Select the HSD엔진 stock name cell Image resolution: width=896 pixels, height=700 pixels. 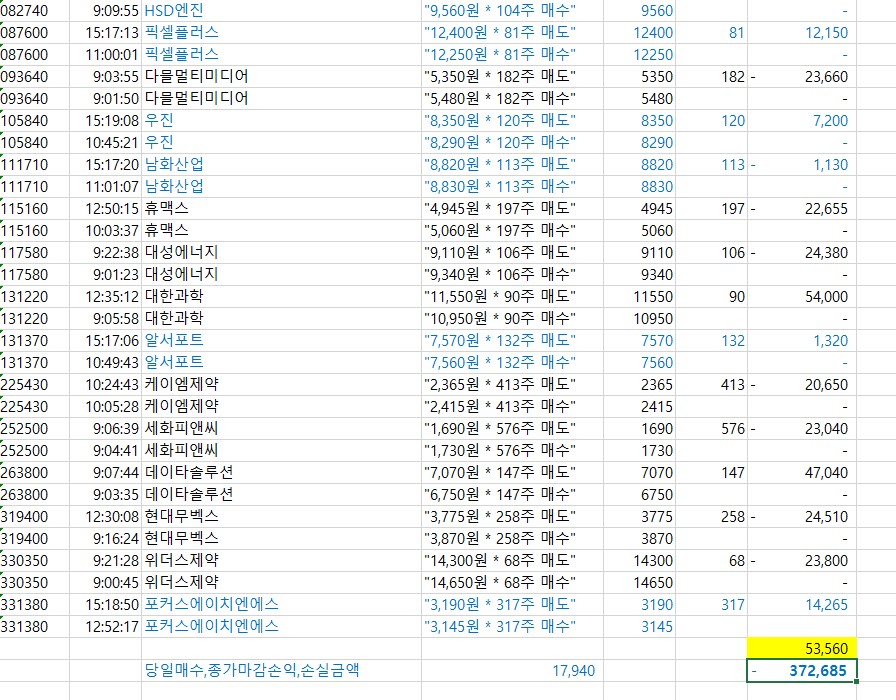[x=281, y=11]
